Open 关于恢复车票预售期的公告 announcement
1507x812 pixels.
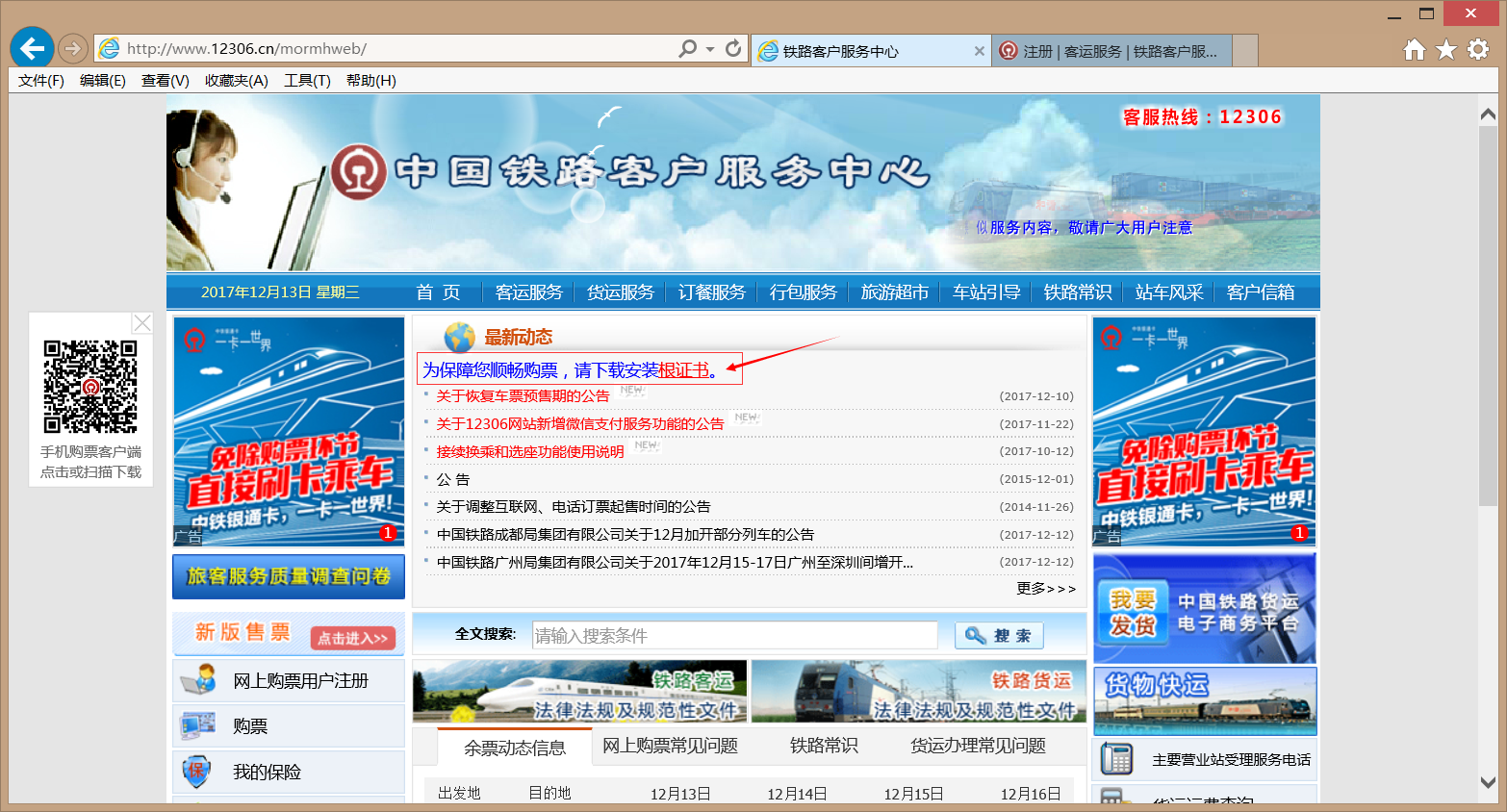(523, 396)
